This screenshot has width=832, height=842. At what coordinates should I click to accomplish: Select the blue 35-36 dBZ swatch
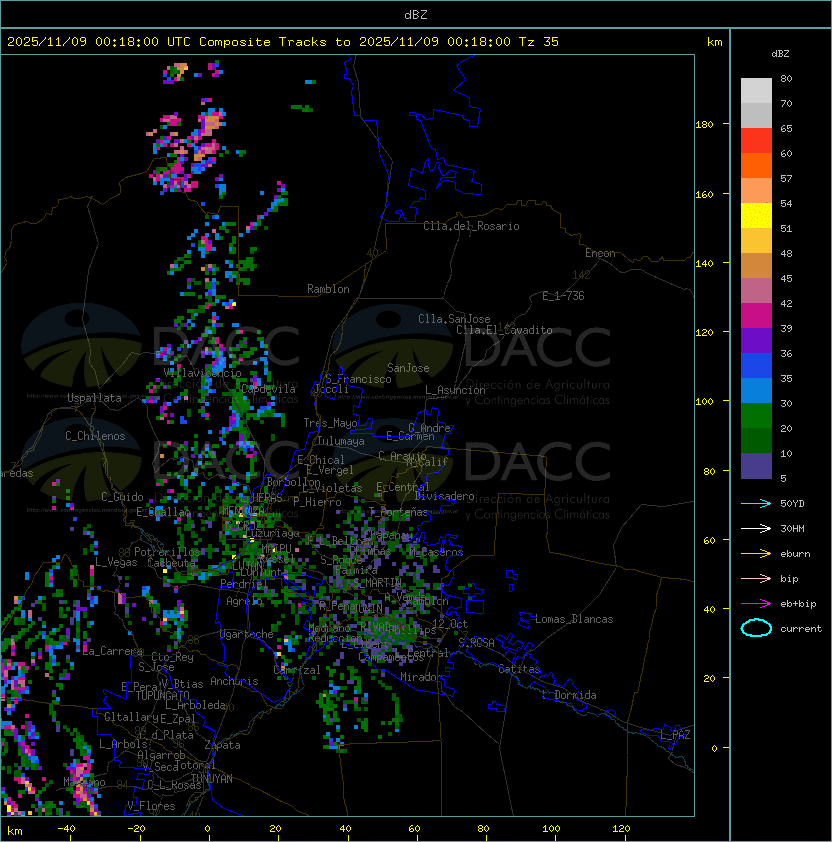pos(756,366)
